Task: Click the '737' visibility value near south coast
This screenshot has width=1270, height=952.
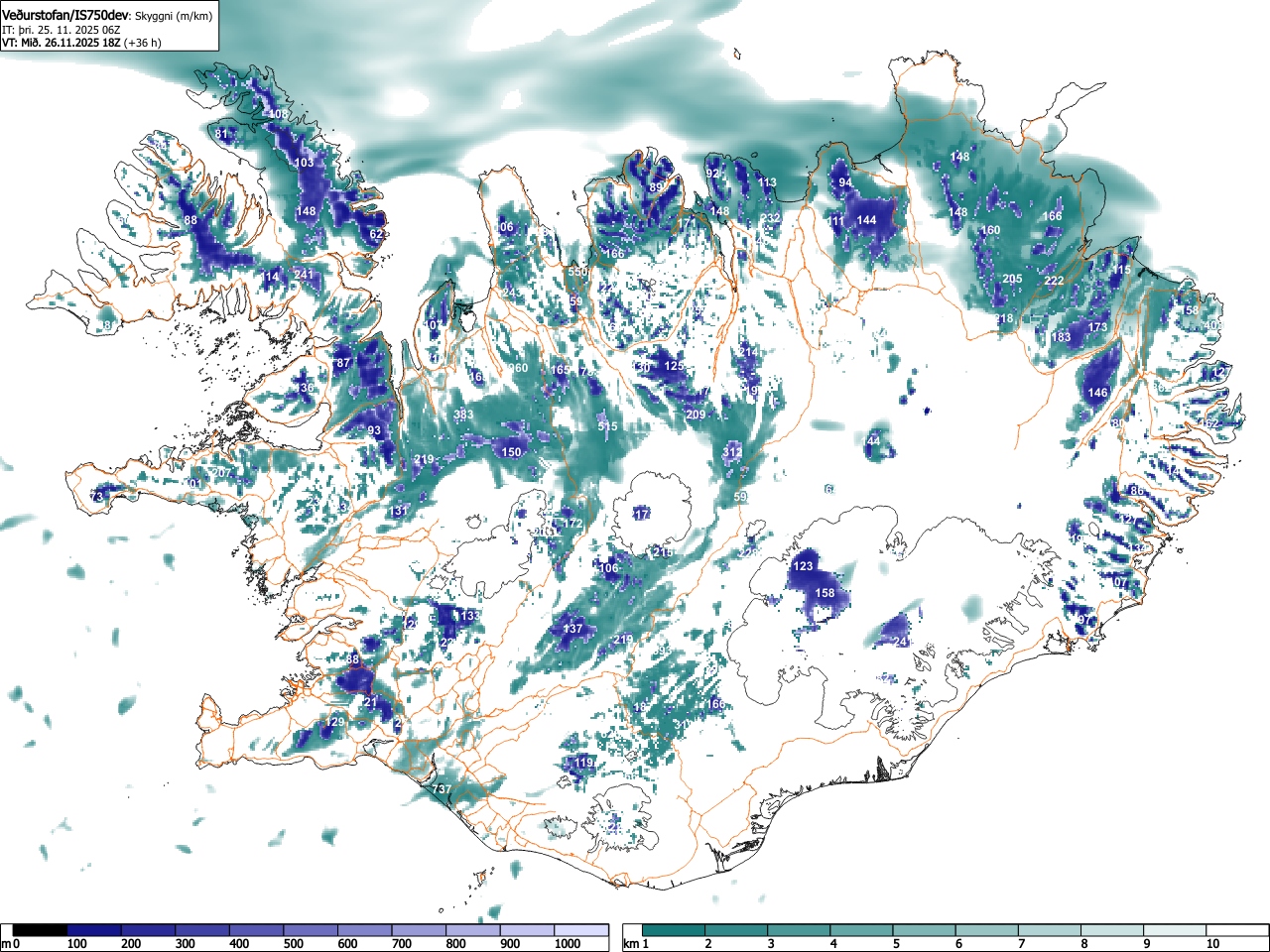Action: [x=443, y=789]
